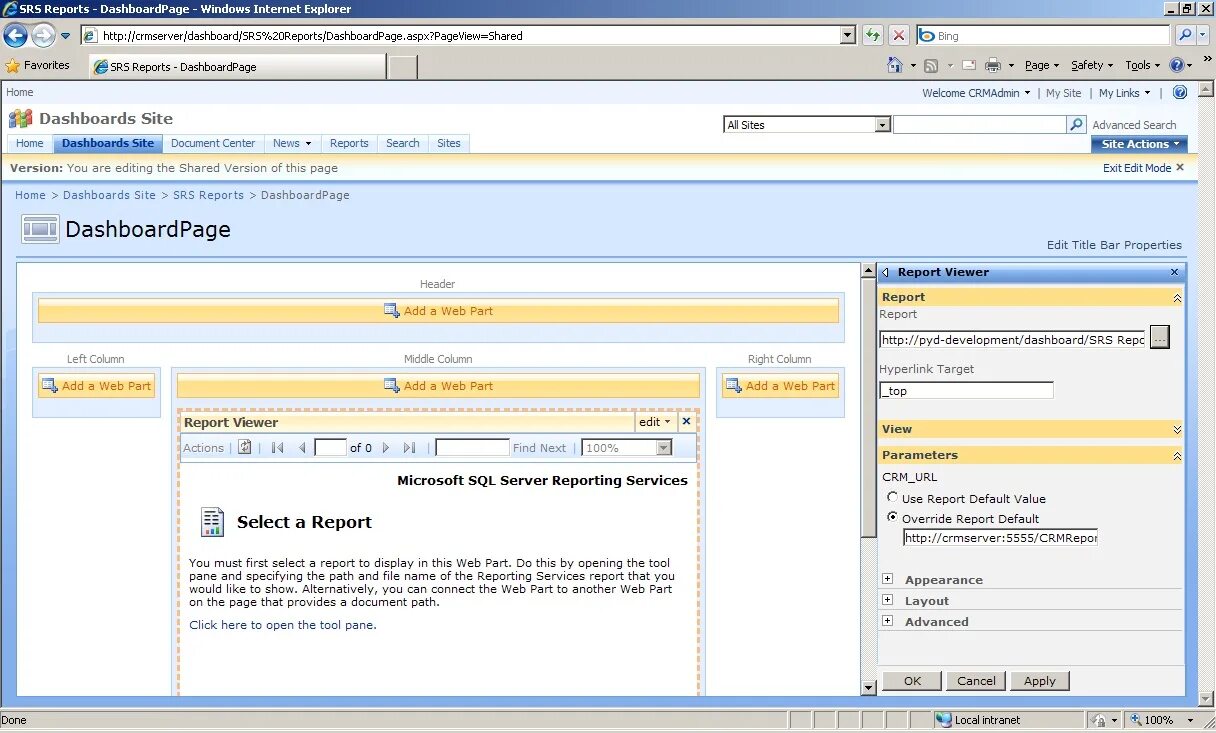The image size is (1216, 733).
Task: Open the Report Viewer zoom dropdown
Action: (663, 448)
